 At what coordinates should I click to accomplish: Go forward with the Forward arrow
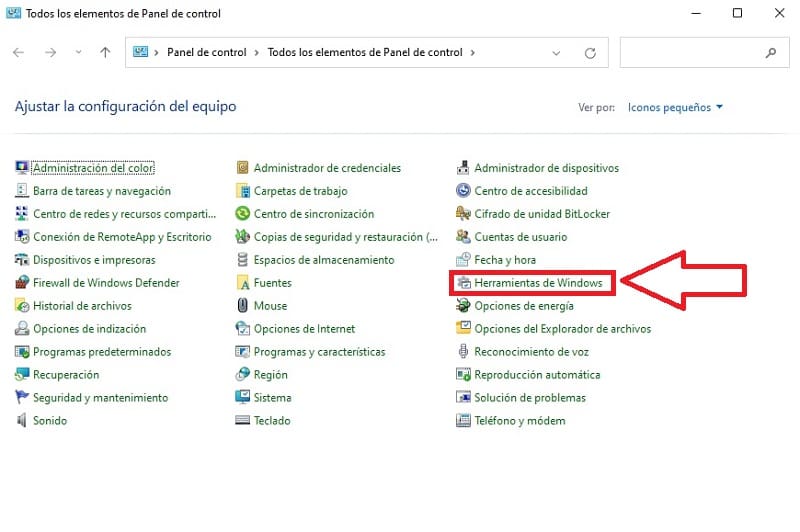[50, 52]
